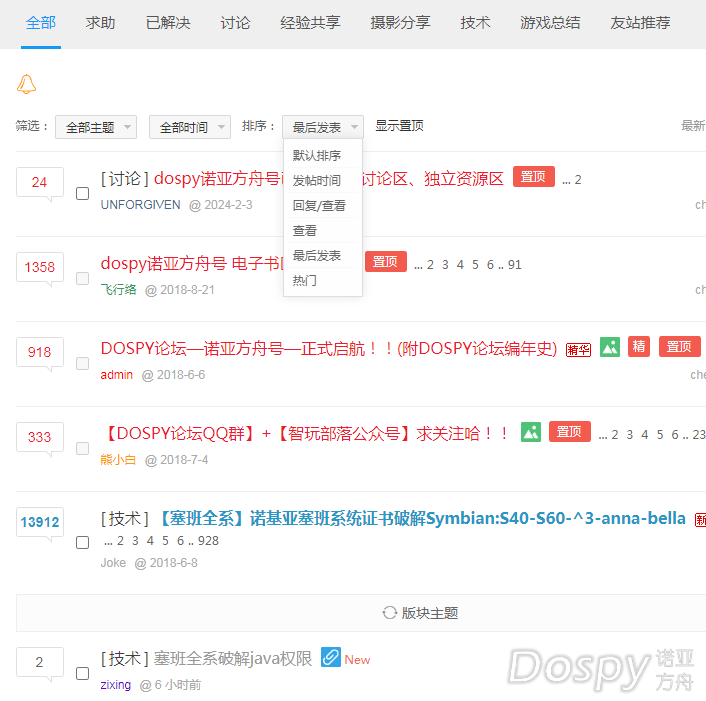This screenshot has height=701, width=706.
Task: Switch to the 经验共享 tab
Action: tap(310, 23)
